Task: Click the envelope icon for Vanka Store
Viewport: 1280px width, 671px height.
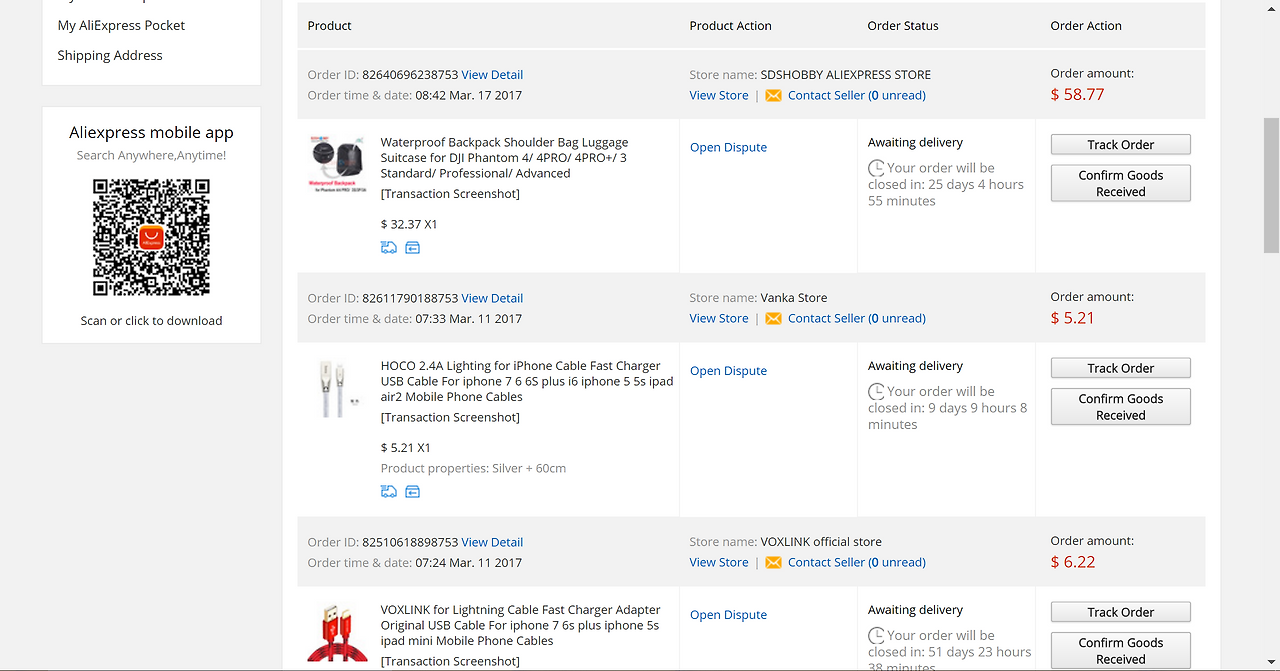Action: (x=773, y=319)
